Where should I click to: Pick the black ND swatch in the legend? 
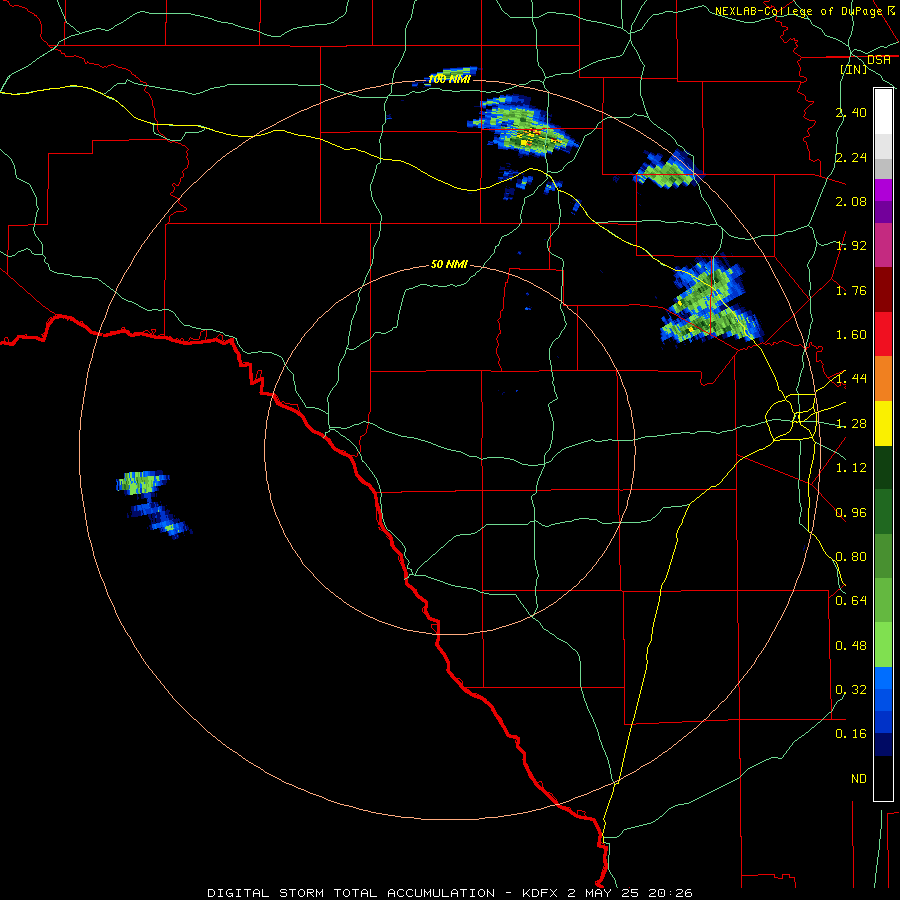(883, 778)
